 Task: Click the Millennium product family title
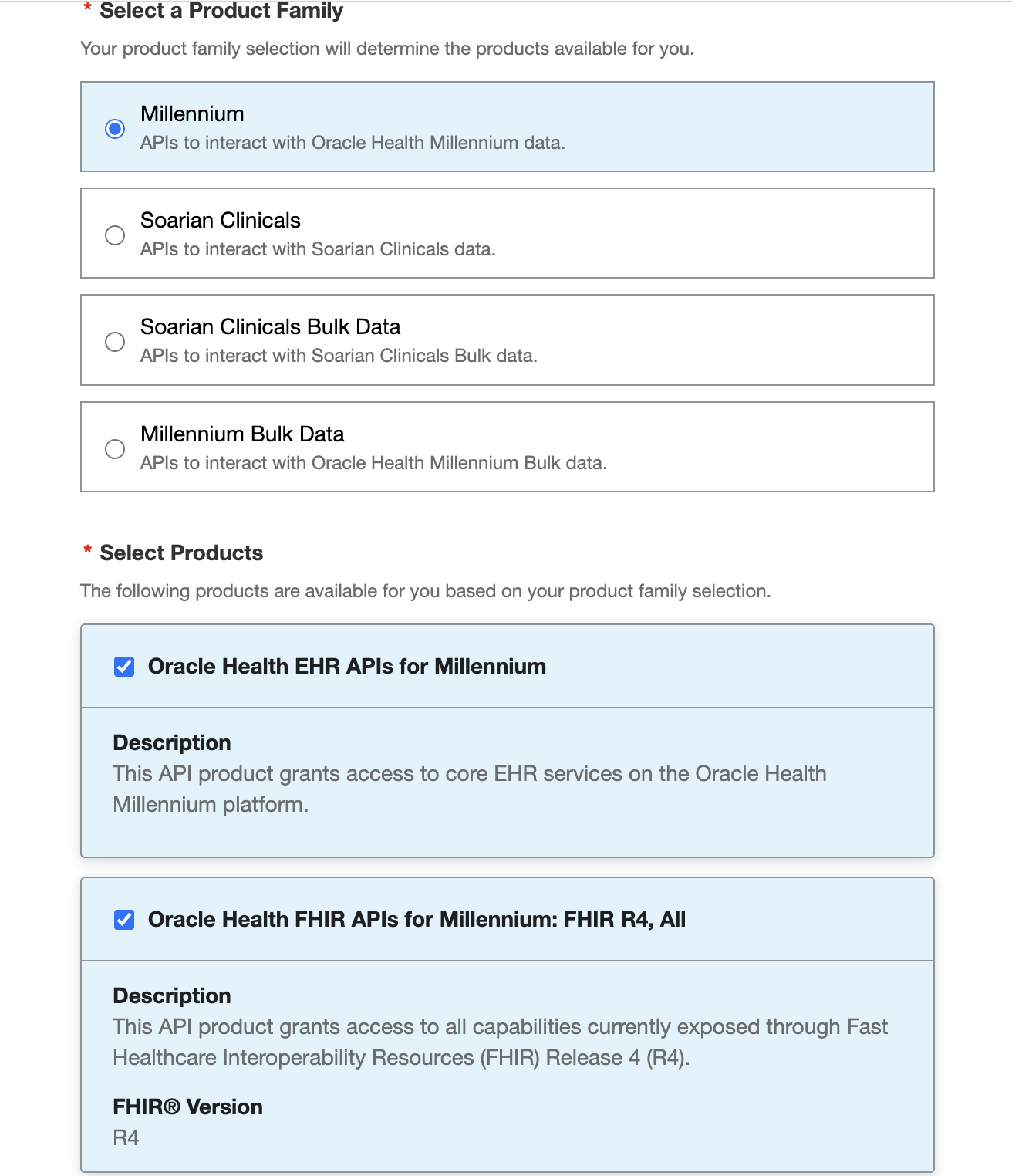[x=192, y=114]
